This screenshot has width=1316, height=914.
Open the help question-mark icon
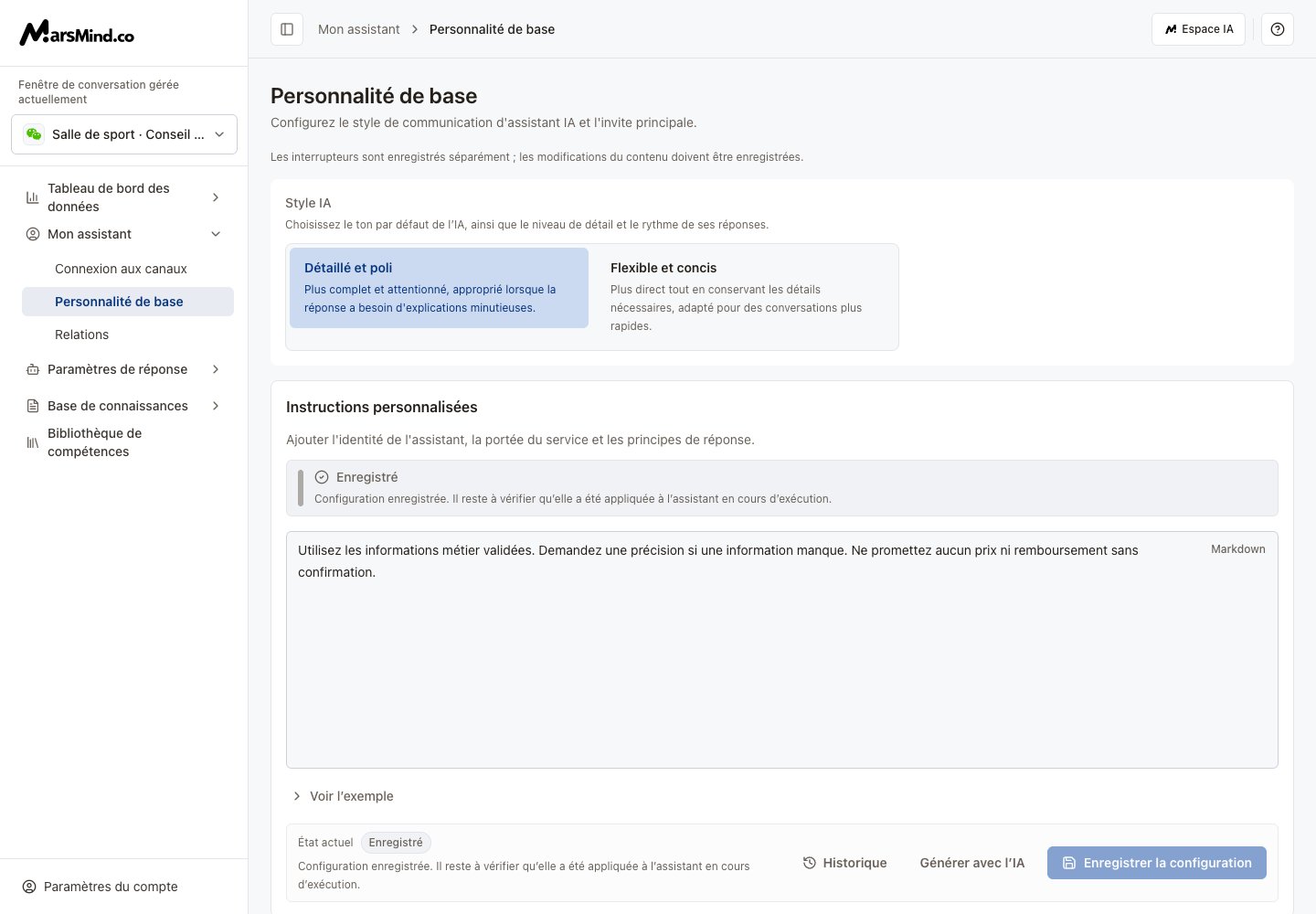click(1278, 29)
